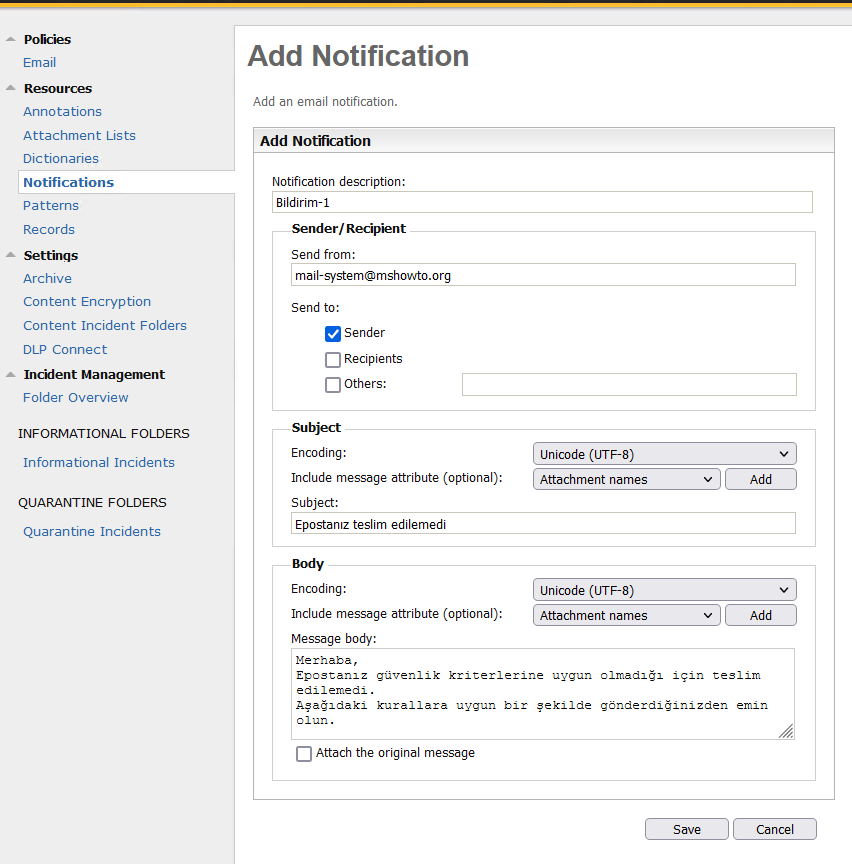Save the notification

pyautogui.click(x=687, y=829)
